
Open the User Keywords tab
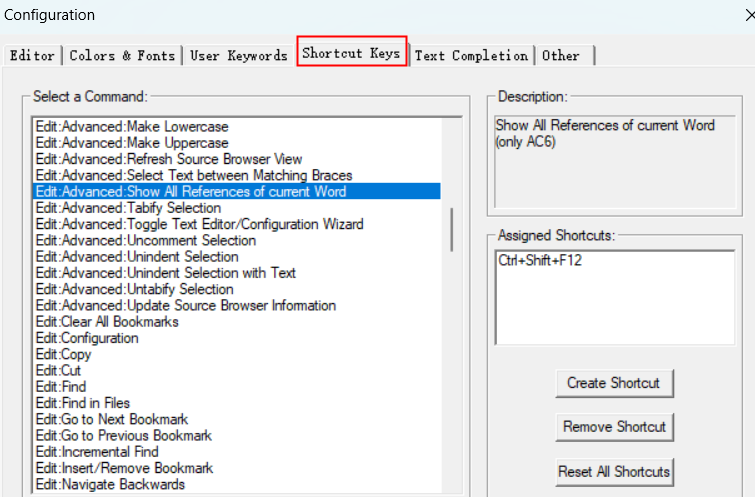point(238,56)
